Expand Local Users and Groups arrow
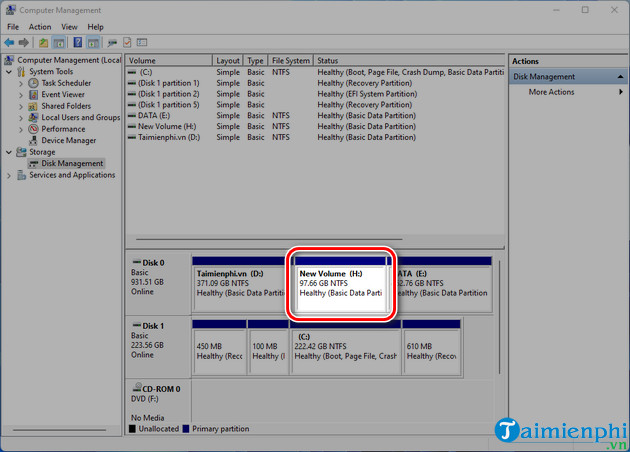 pos(21,118)
